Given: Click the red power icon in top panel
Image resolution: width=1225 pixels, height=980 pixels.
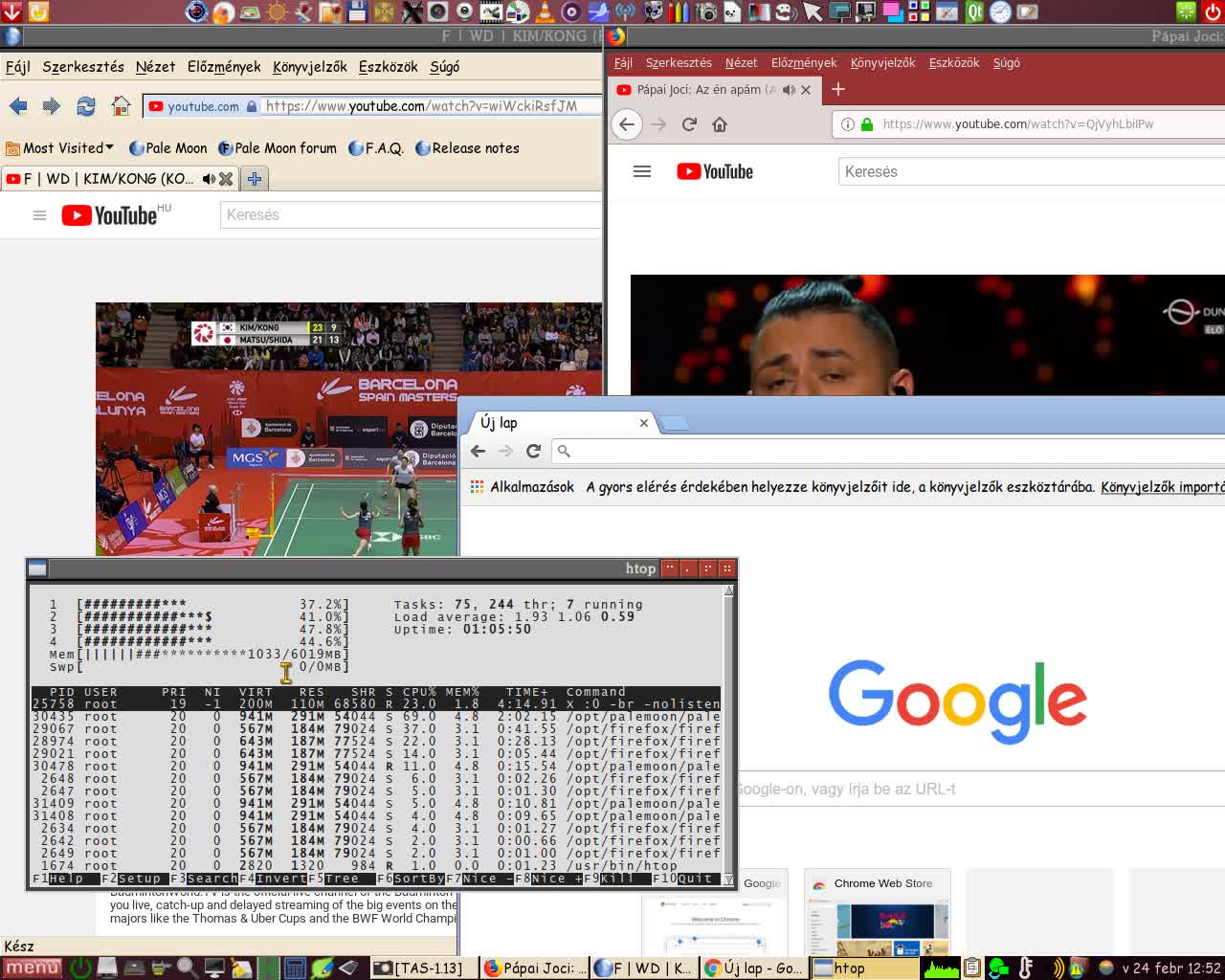Looking at the screenshot, I should tap(1214, 11).
